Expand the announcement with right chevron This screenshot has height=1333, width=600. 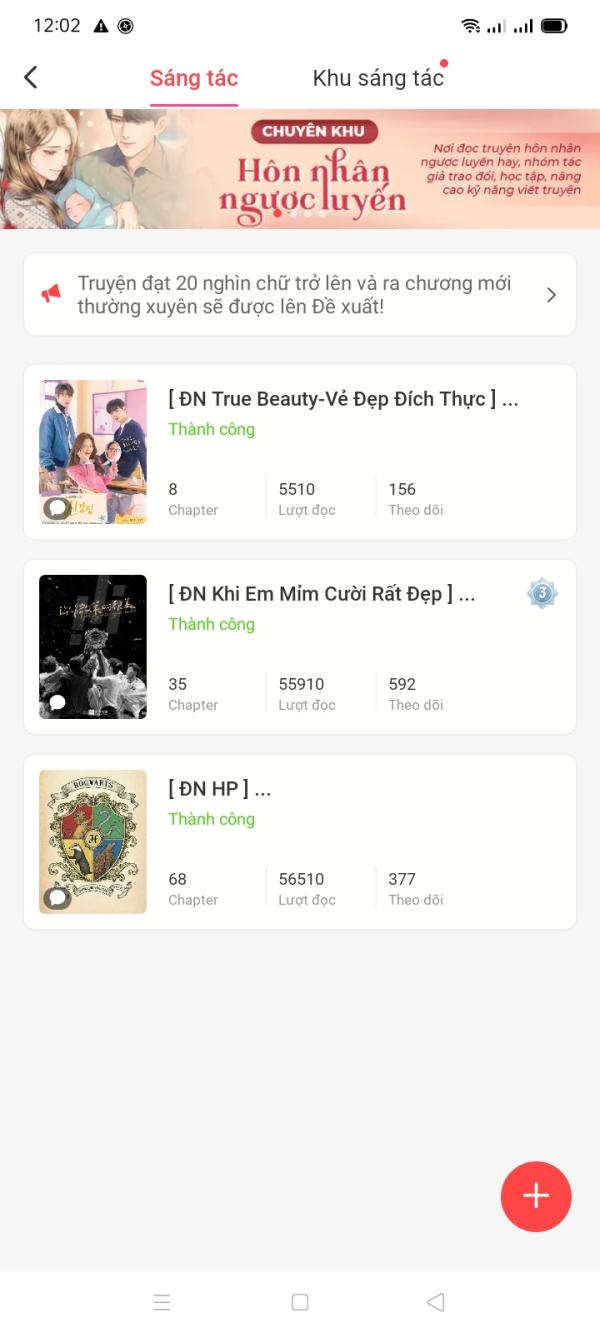coord(551,295)
